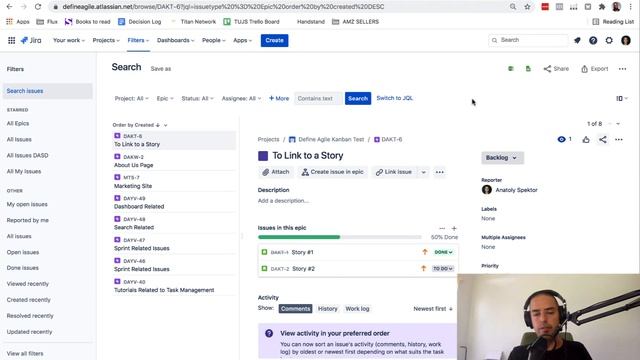Click Save as next to Search
Image resolution: width=640 pixels, height=360 pixels.
point(161,69)
